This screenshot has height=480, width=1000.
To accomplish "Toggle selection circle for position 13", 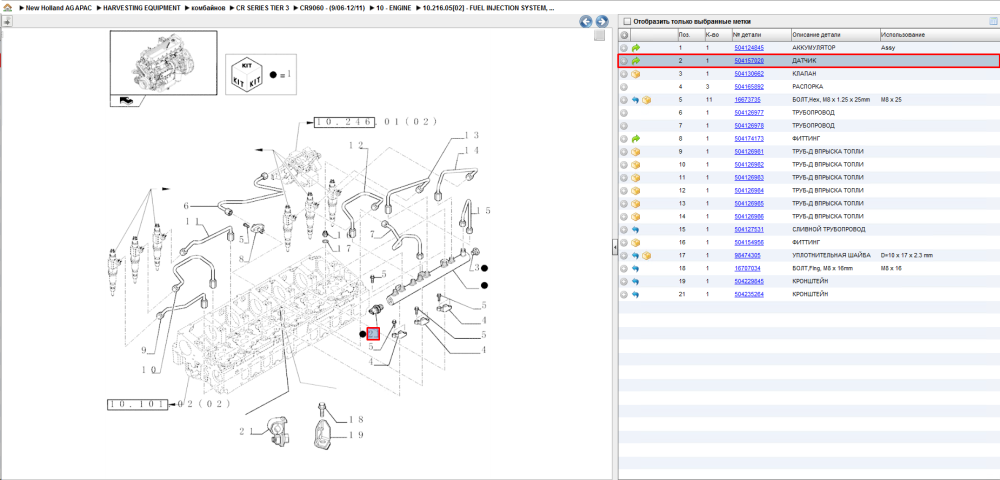I will tap(624, 204).
